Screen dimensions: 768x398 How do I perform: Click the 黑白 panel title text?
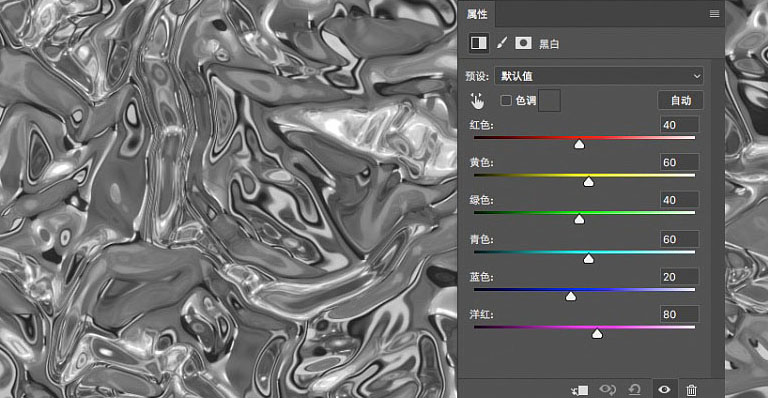tap(549, 44)
